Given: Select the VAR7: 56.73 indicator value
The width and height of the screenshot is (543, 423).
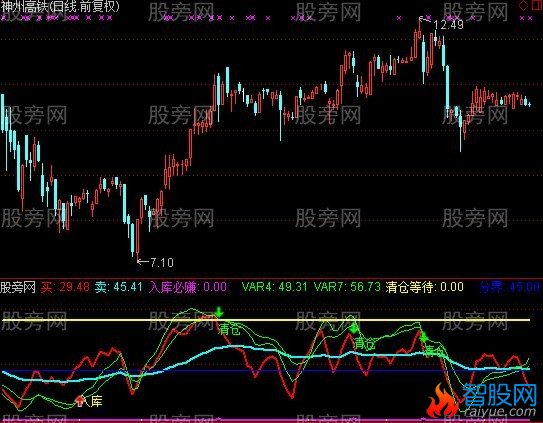Looking at the screenshot, I should [x=347, y=287].
